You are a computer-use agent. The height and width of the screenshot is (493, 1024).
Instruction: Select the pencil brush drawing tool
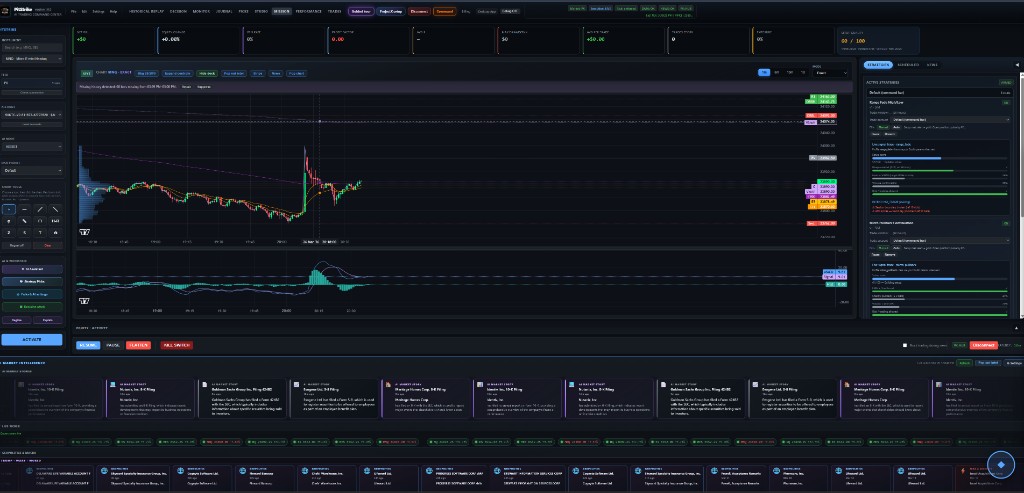[24, 221]
